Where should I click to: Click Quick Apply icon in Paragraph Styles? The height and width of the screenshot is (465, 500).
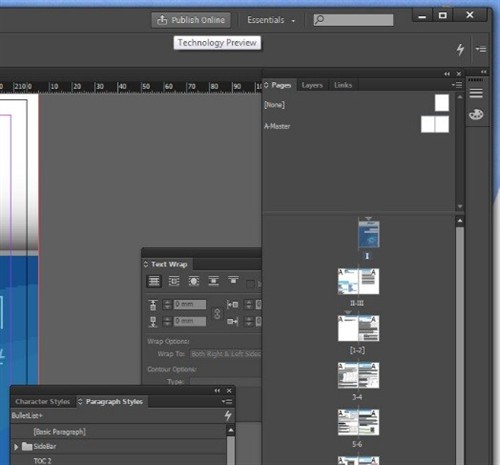[228, 416]
